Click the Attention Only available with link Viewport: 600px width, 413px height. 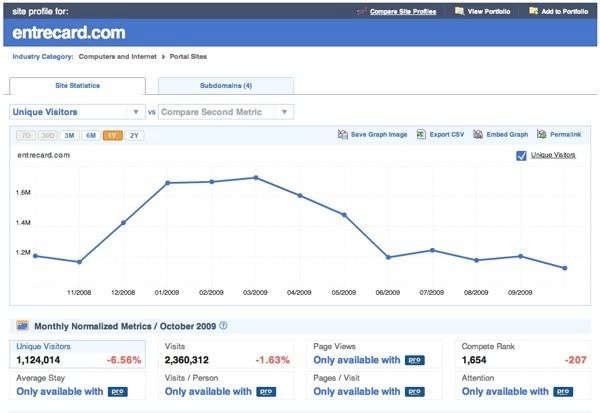pyautogui.click(x=505, y=392)
